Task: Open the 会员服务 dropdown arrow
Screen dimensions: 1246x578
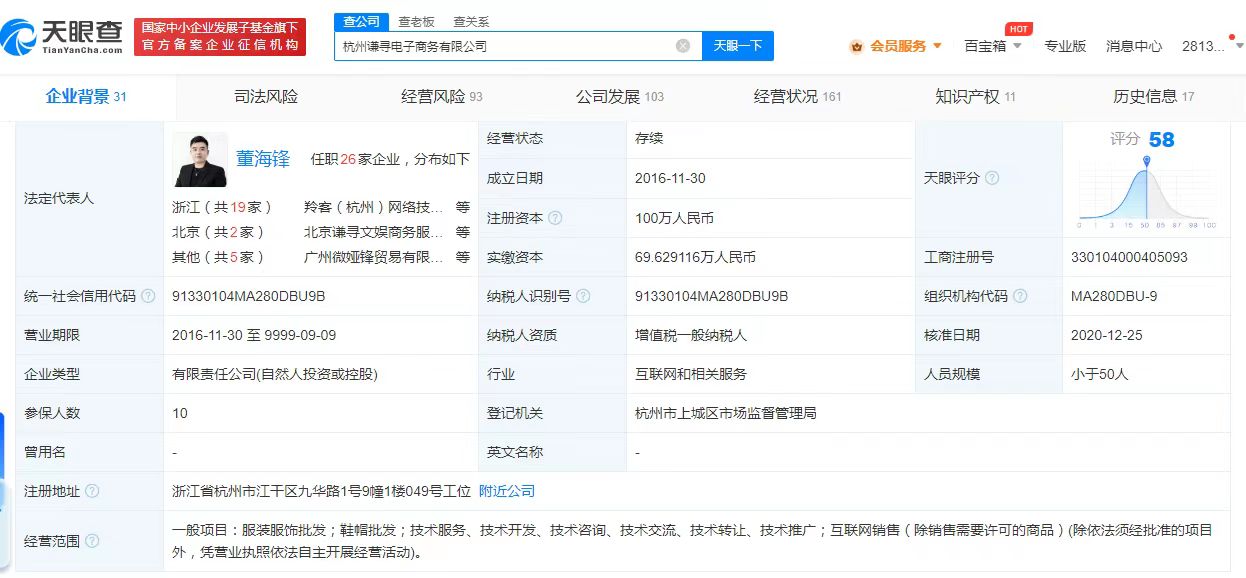Action: click(937, 46)
